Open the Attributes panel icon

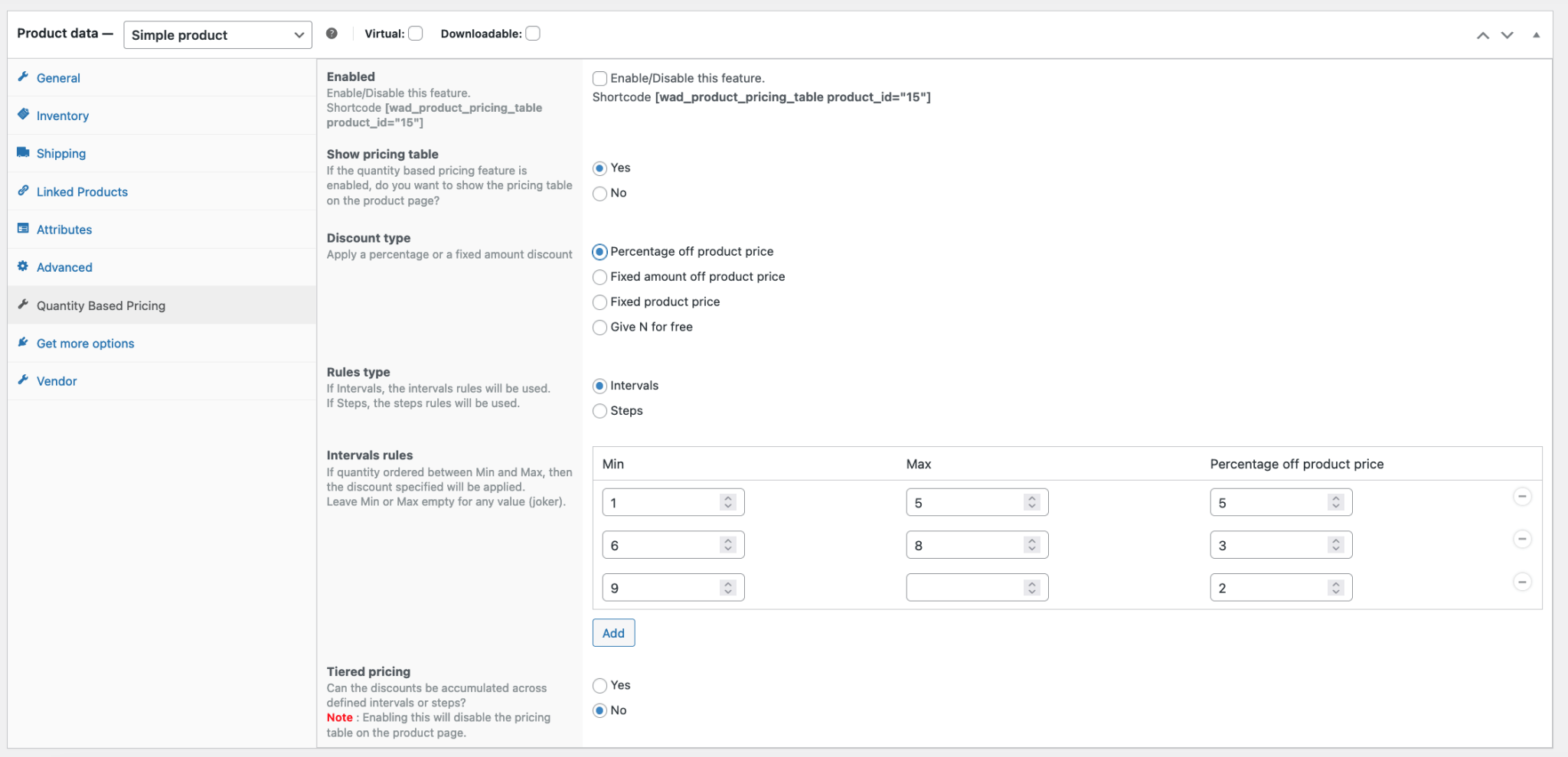click(x=23, y=229)
